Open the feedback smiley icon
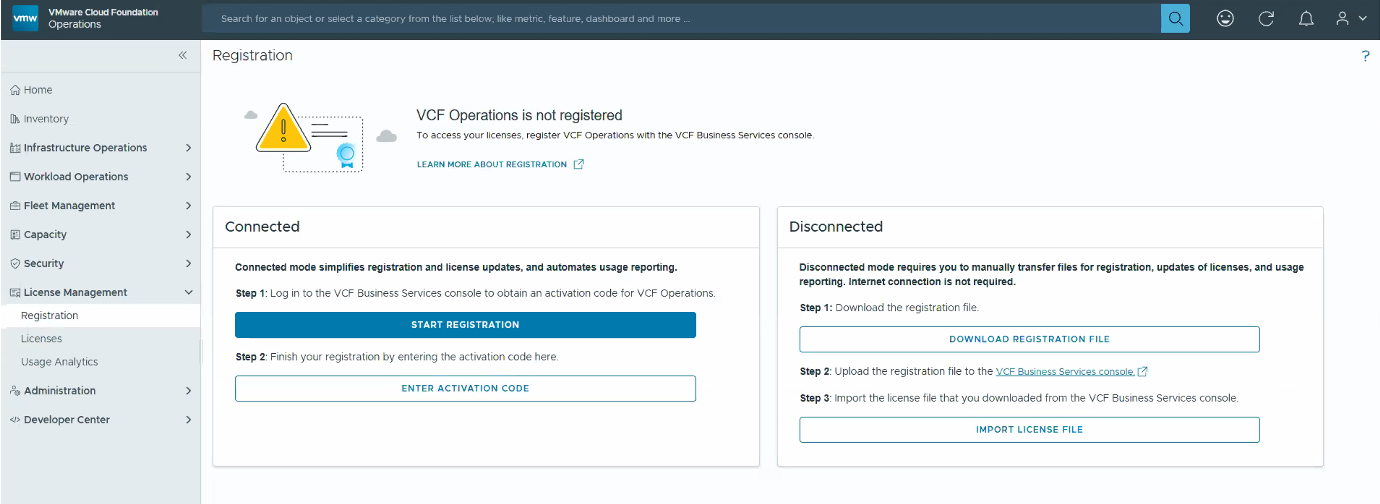The width and height of the screenshot is (1380, 504). pyautogui.click(x=1225, y=18)
